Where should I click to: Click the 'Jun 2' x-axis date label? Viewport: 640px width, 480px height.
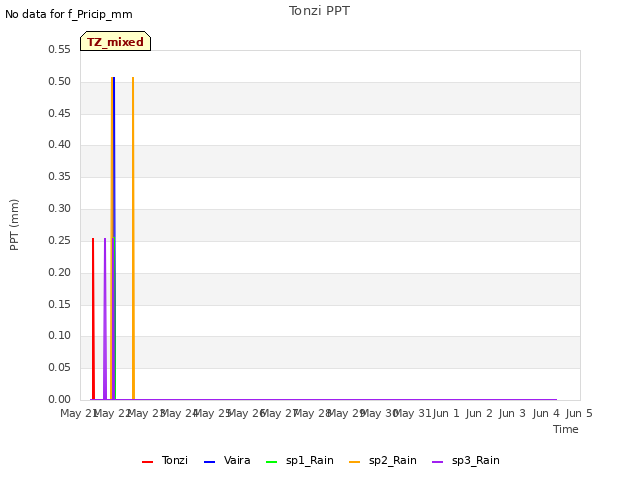tap(480, 413)
